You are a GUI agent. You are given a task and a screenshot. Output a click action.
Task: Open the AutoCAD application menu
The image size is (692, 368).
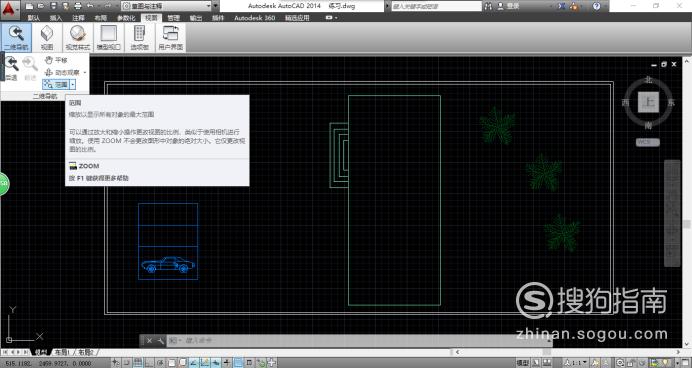(x=10, y=9)
